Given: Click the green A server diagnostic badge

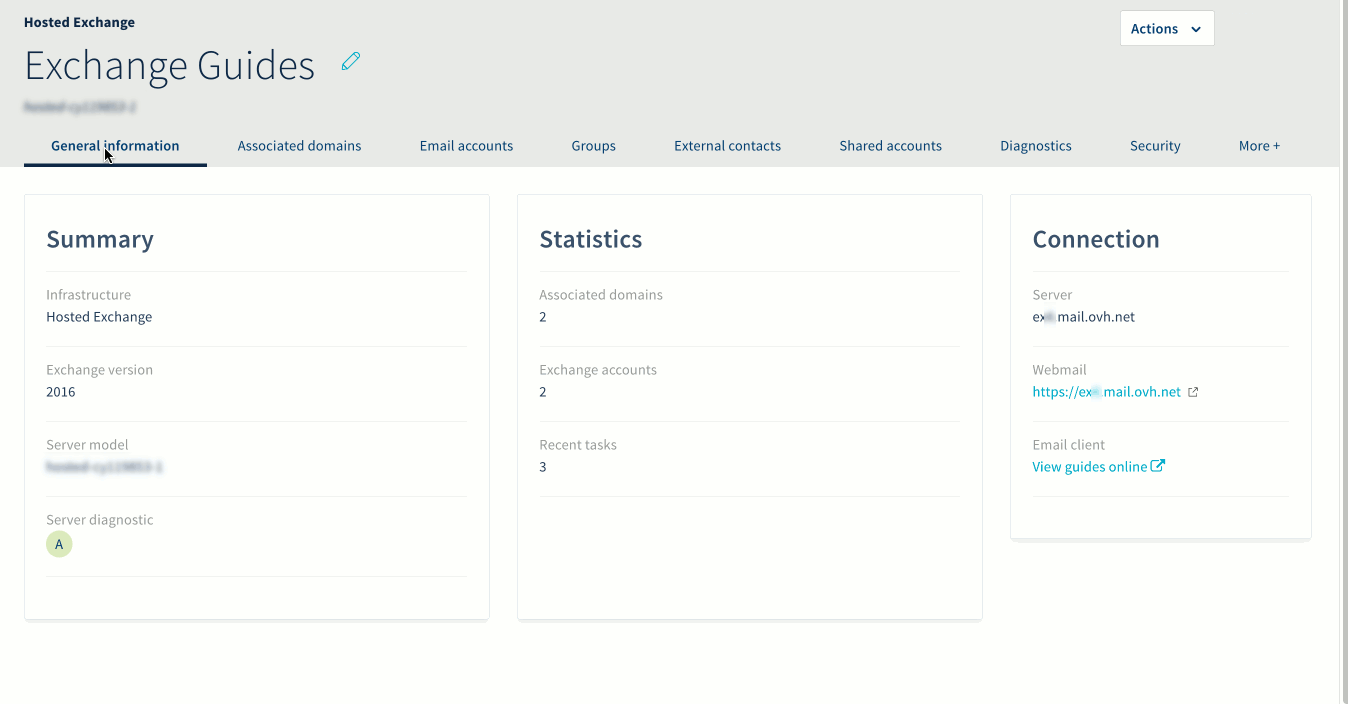Looking at the screenshot, I should 59,544.
